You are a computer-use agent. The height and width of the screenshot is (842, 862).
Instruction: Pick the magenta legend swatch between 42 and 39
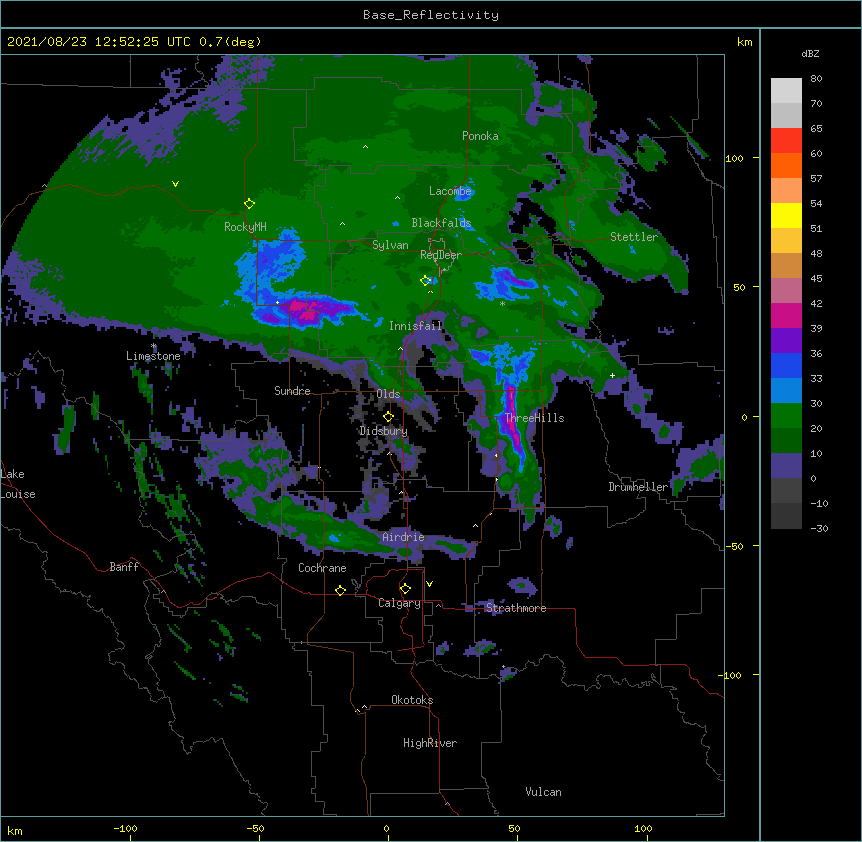(x=786, y=315)
